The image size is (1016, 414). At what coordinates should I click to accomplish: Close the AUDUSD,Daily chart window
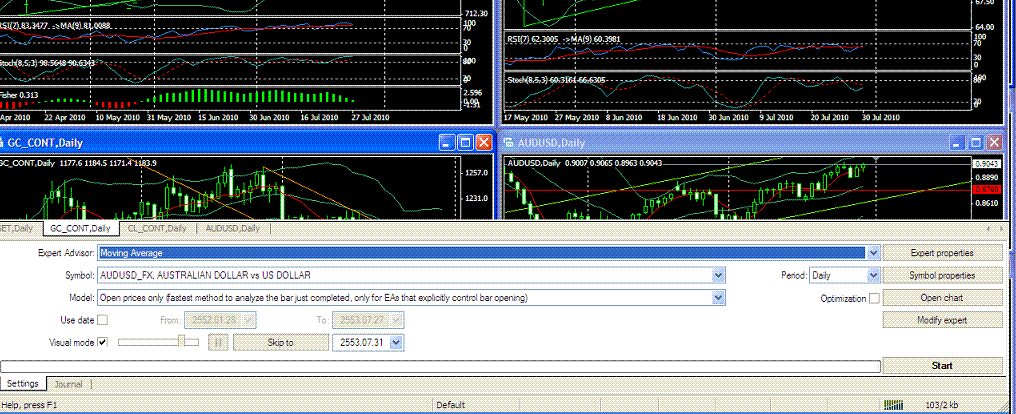(994, 143)
